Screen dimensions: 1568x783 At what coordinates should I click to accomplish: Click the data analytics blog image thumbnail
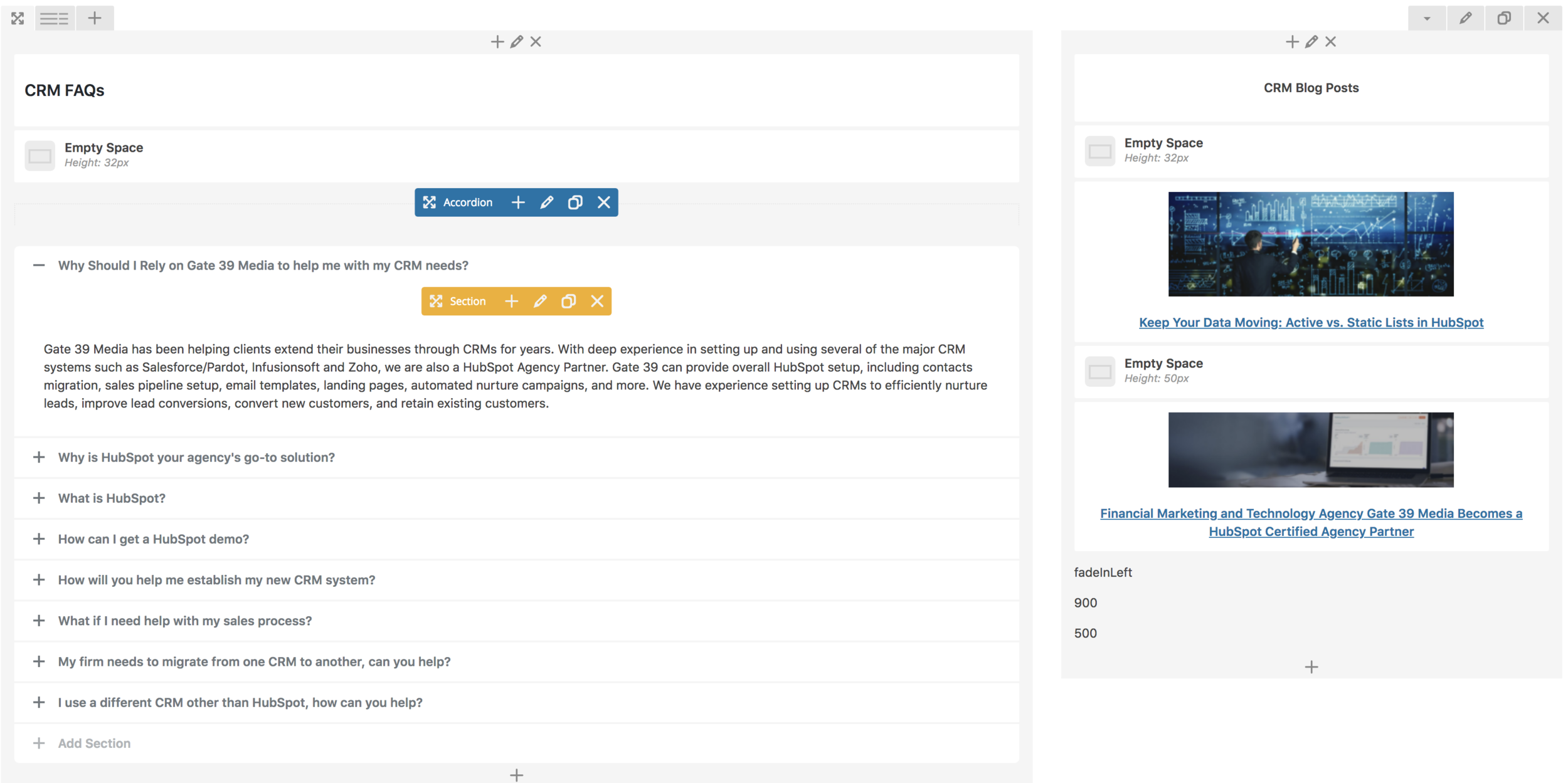click(1311, 244)
